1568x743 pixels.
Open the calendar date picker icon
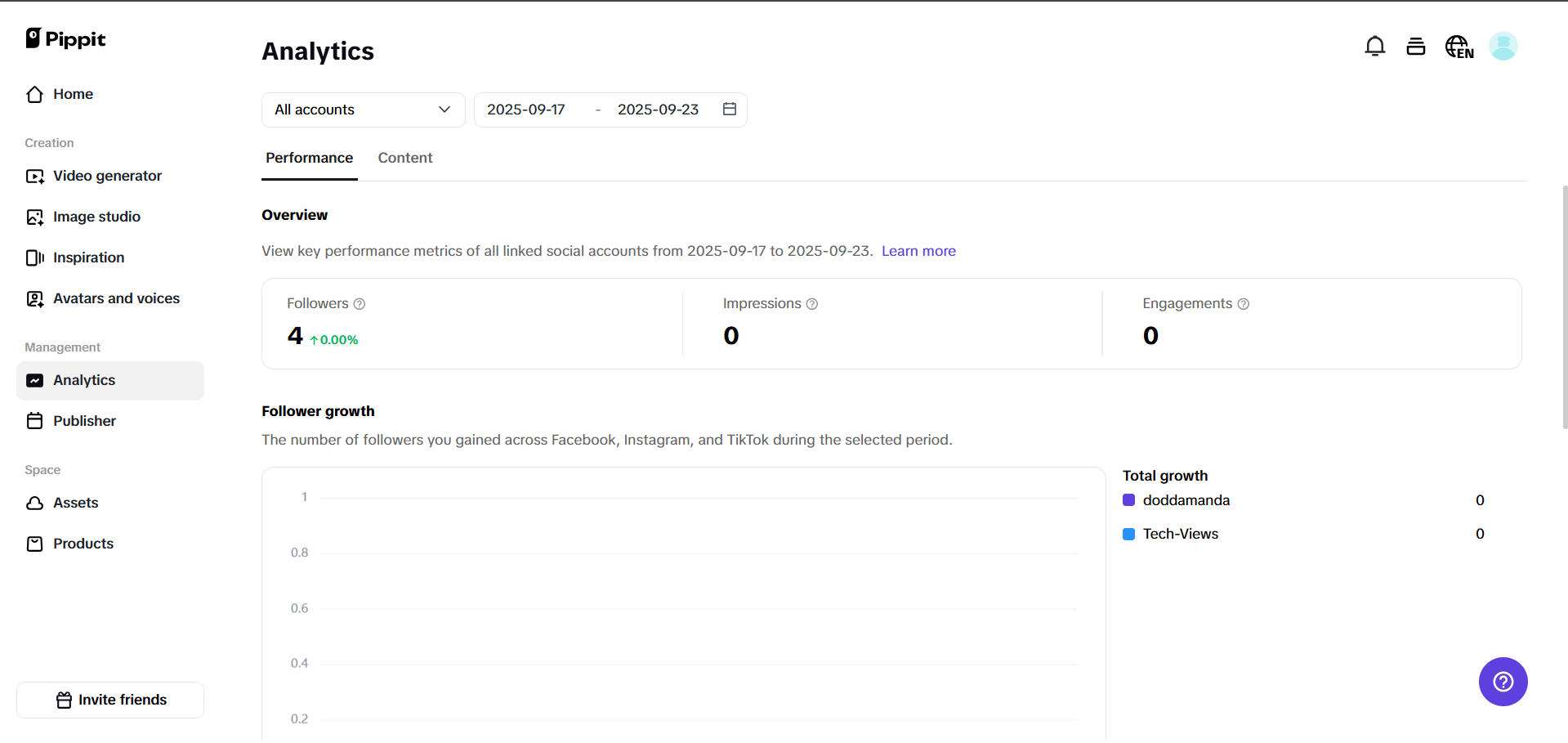[x=730, y=110]
